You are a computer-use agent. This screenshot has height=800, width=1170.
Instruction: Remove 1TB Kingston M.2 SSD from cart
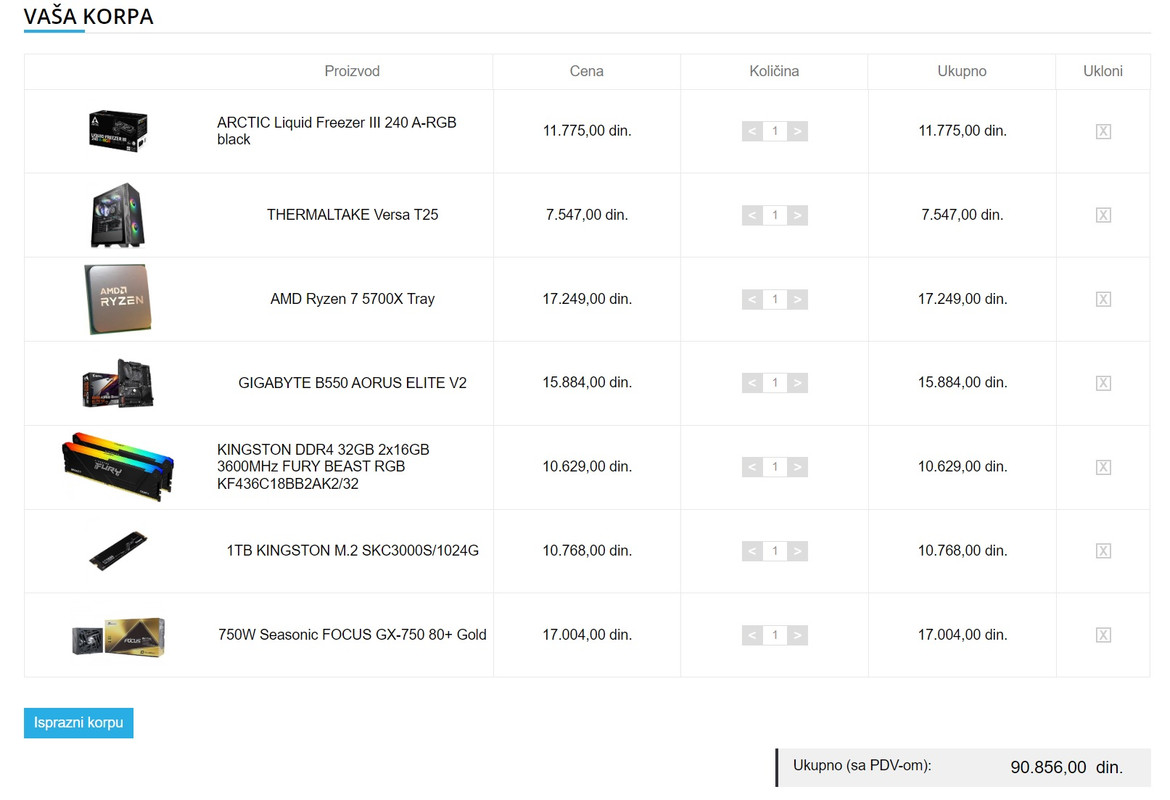pyautogui.click(x=1103, y=551)
